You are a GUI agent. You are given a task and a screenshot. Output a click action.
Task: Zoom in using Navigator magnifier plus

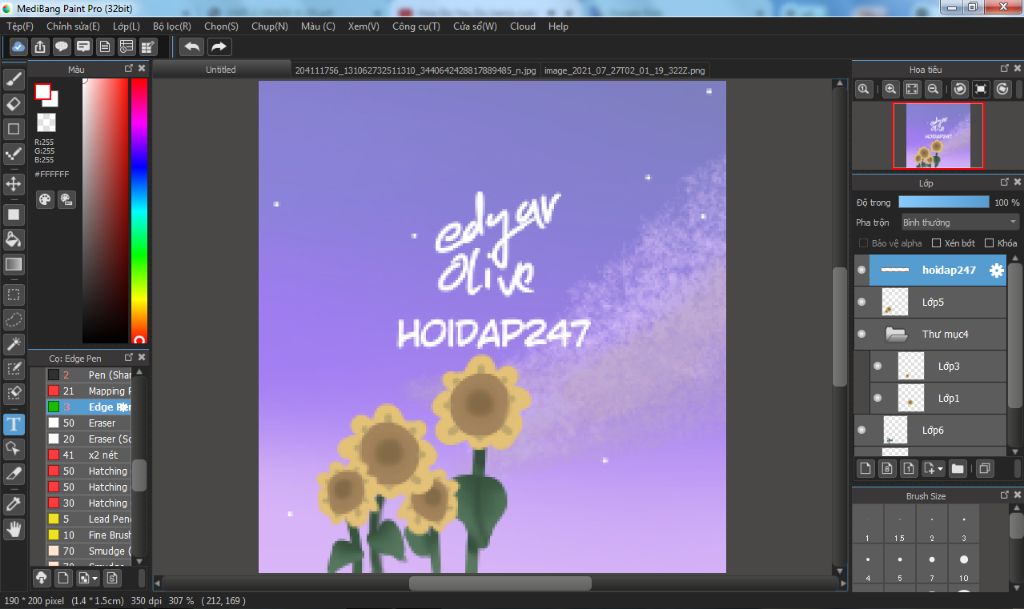(890, 89)
